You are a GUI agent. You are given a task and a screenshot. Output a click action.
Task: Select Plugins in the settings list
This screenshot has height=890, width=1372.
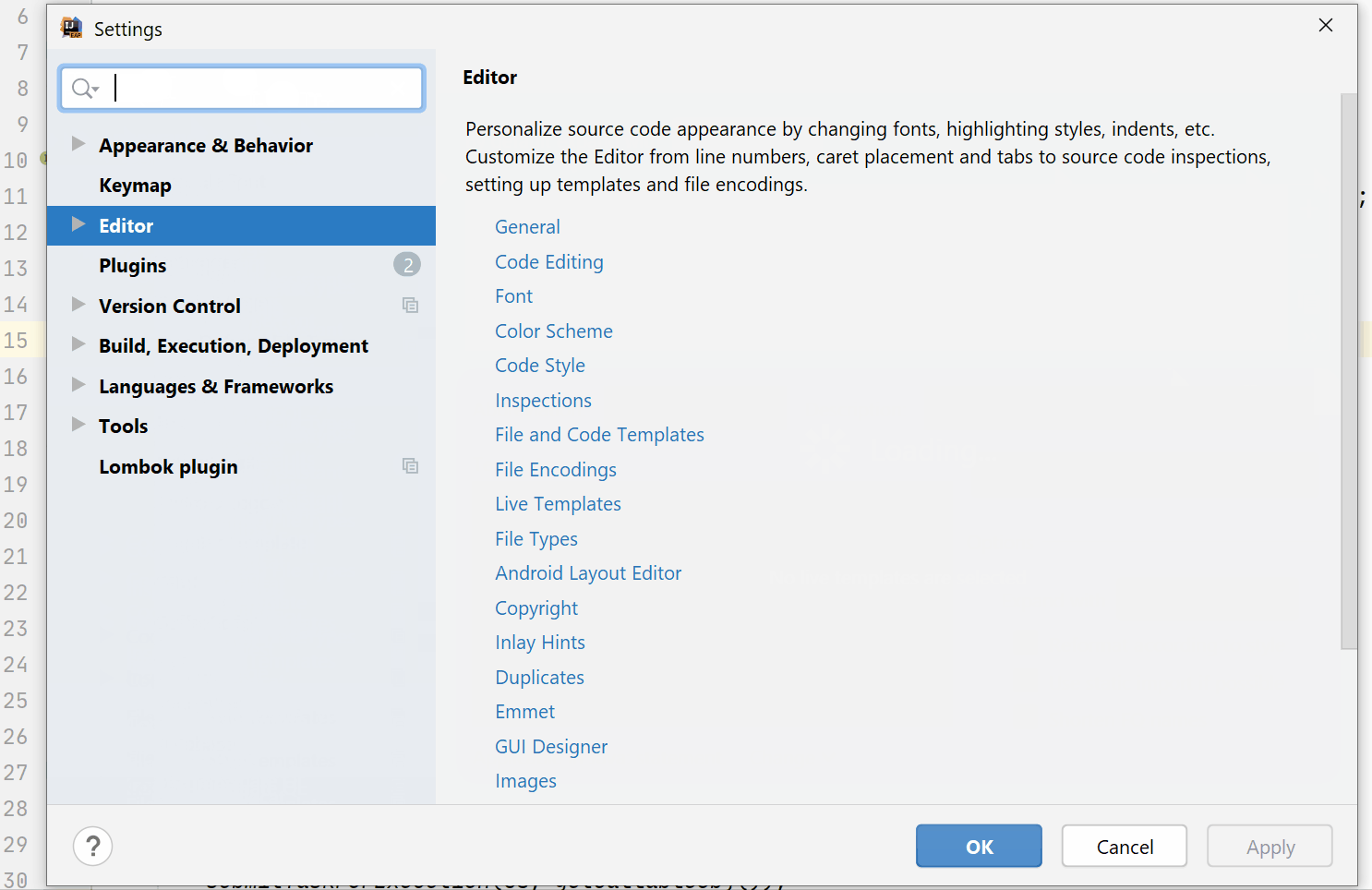point(133,266)
